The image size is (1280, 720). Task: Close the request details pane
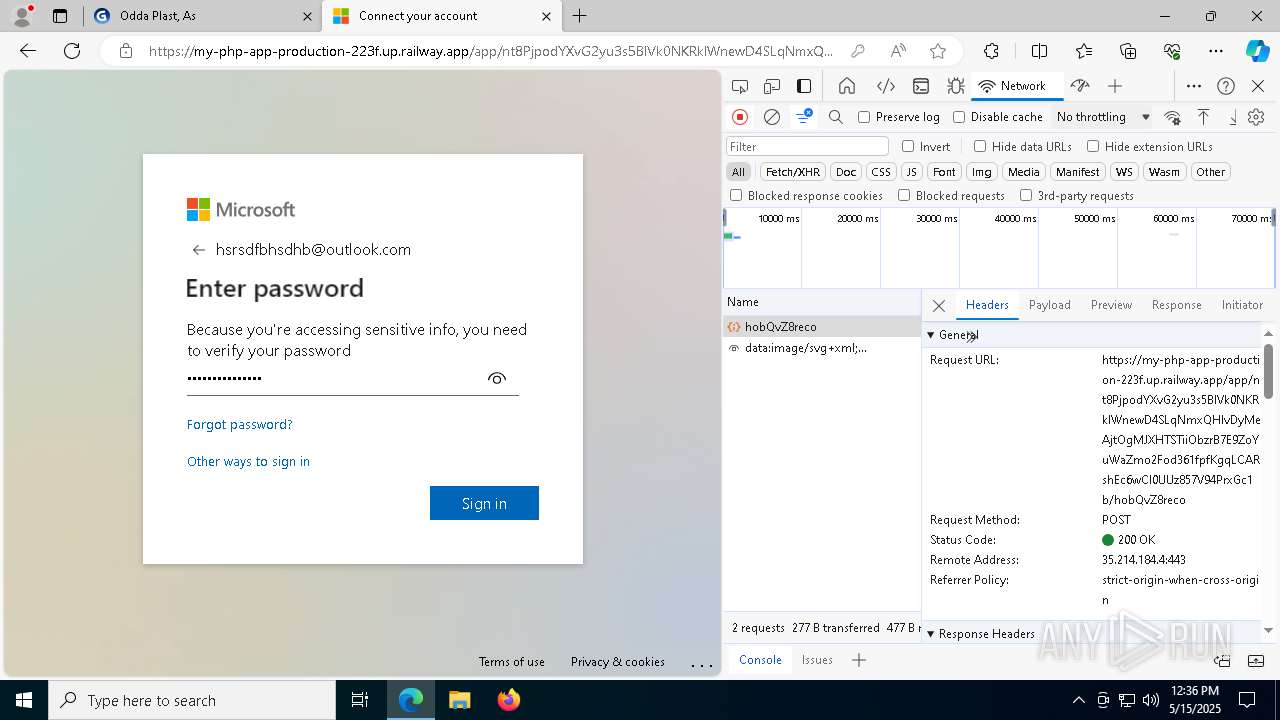tap(938, 306)
